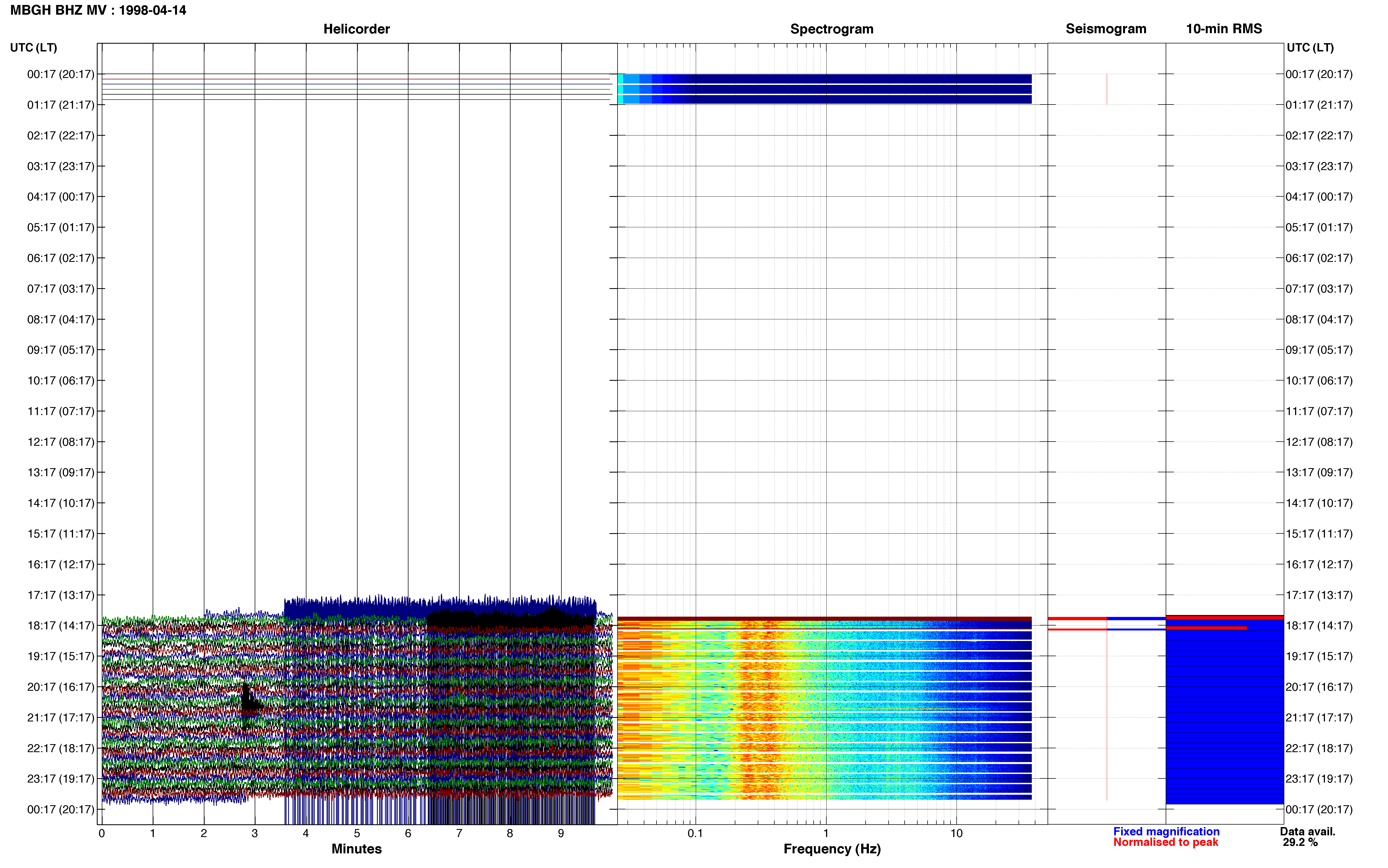Click right-axis time label '07:17 (03:17)'
This screenshot has height=868, width=1388.
click(1319, 289)
